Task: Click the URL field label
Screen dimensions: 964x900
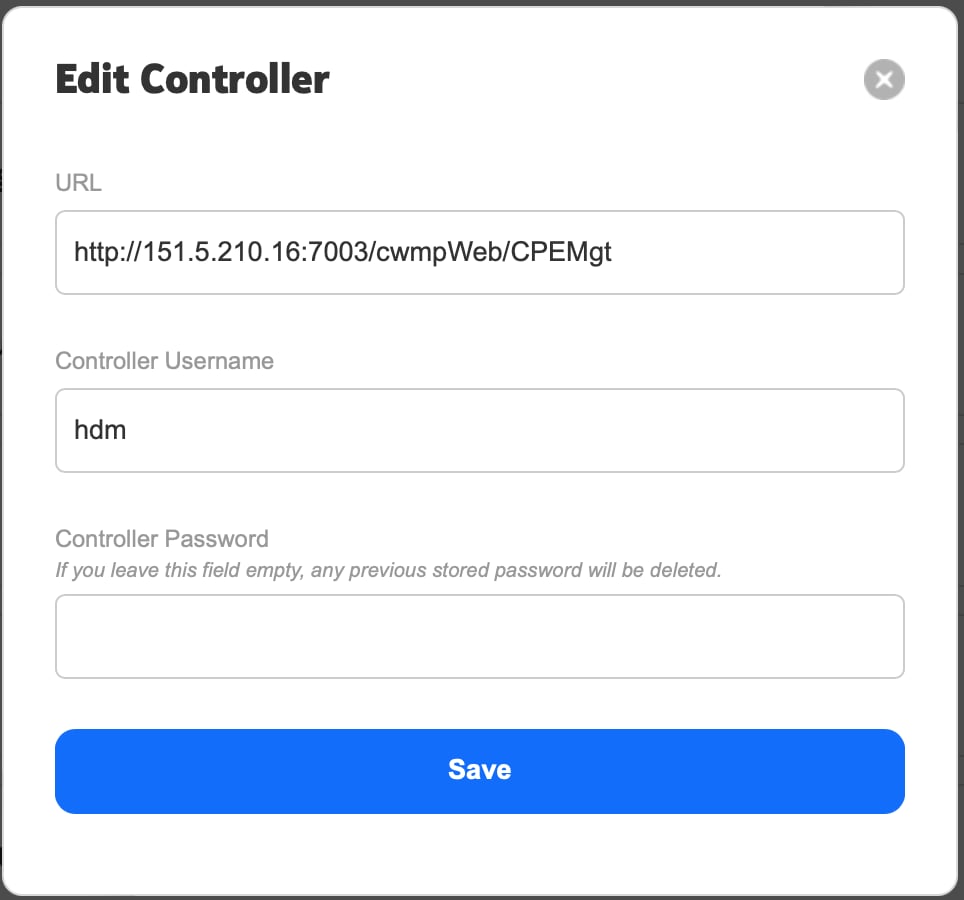Action: 78,183
